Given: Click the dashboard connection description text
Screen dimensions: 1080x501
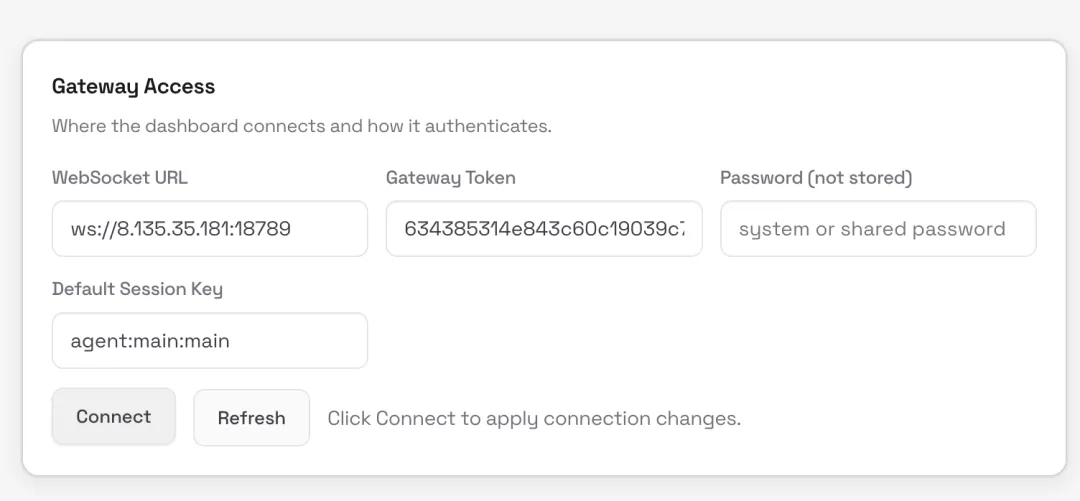Looking at the screenshot, I should [301, 126].
